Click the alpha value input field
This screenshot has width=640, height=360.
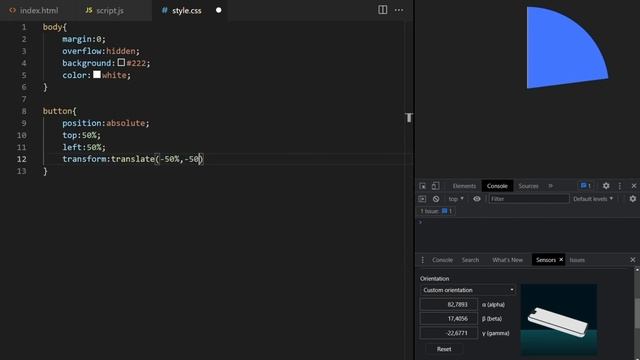tap(449, 304)
